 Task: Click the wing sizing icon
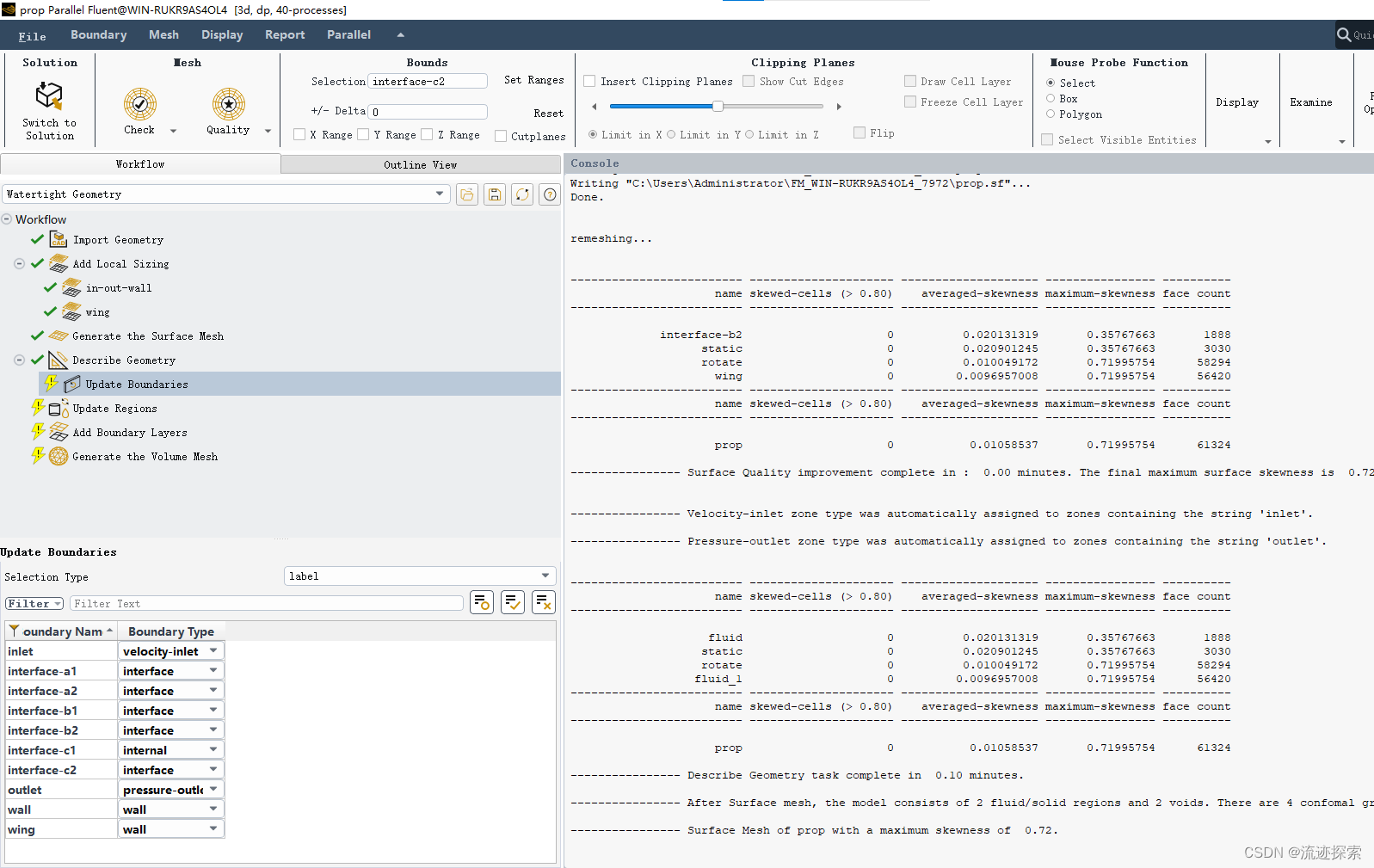[72, 311]
